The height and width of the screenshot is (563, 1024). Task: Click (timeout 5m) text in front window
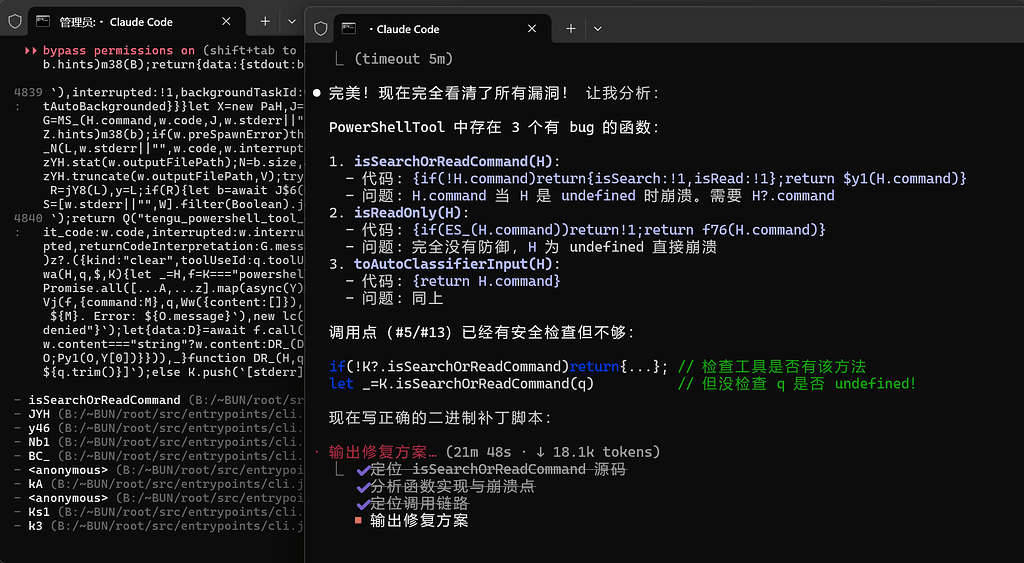(x=404, y=59)
